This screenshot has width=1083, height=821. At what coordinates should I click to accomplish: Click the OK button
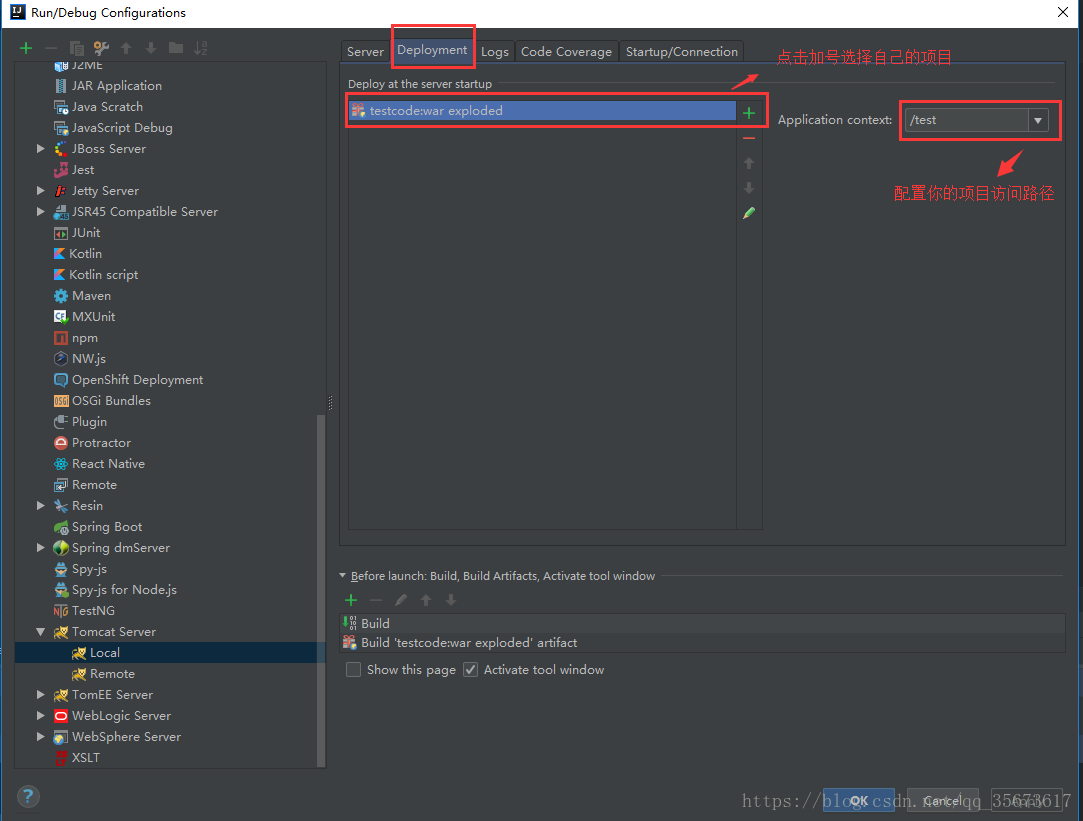pos(859,800)
